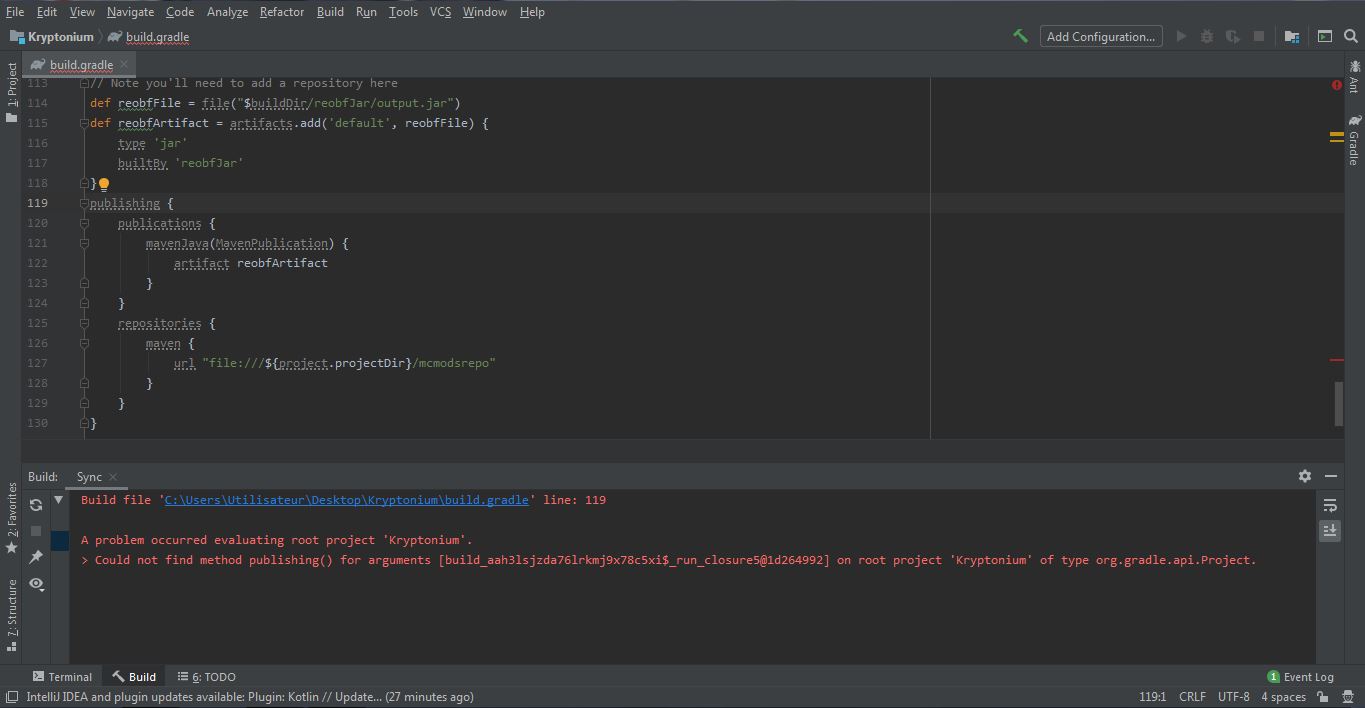Screen dimensions: 1365x708
Task: Close the build.gradle editor tab
Action: coord(124,64)
